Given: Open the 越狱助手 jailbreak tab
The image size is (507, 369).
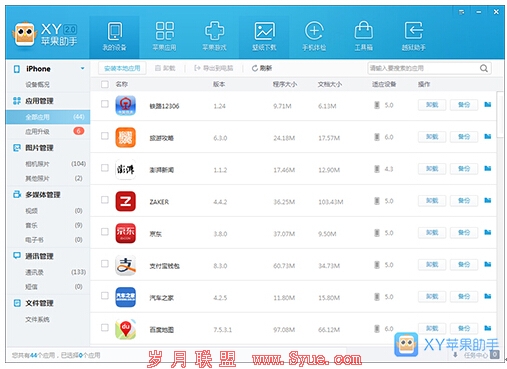Looking at the screenshot, I should click(x=413, y=37).
